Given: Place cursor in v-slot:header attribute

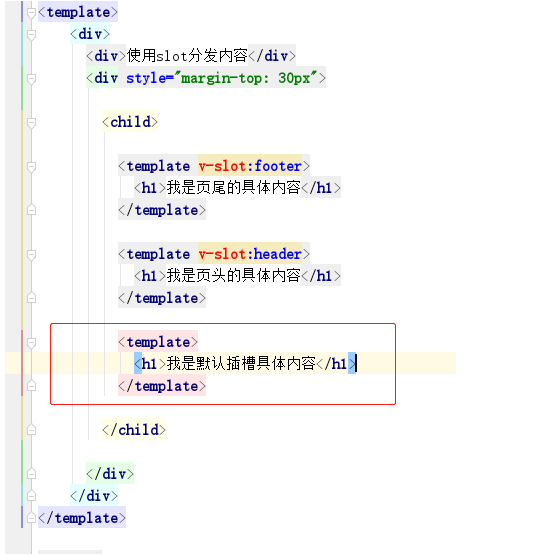Looking at the screenshot, I should [x=250, y=254].
